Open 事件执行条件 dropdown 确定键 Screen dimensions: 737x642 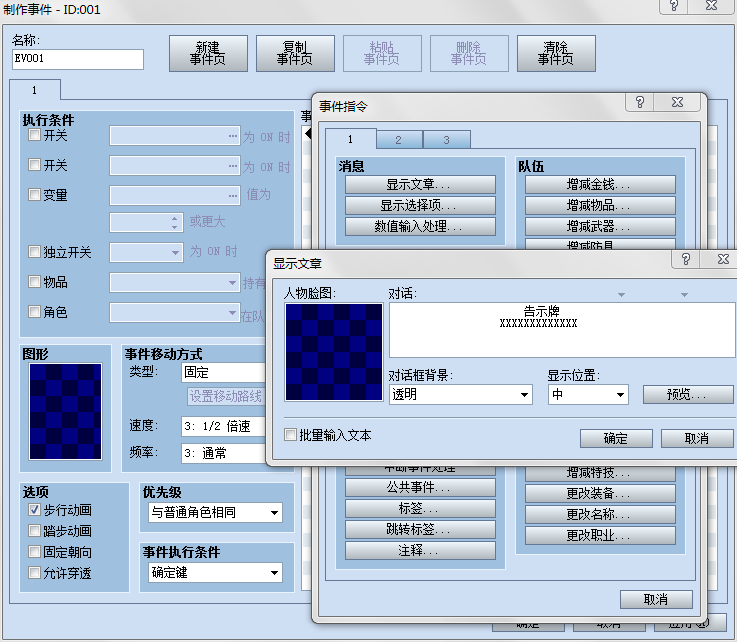tap(215, 572)
